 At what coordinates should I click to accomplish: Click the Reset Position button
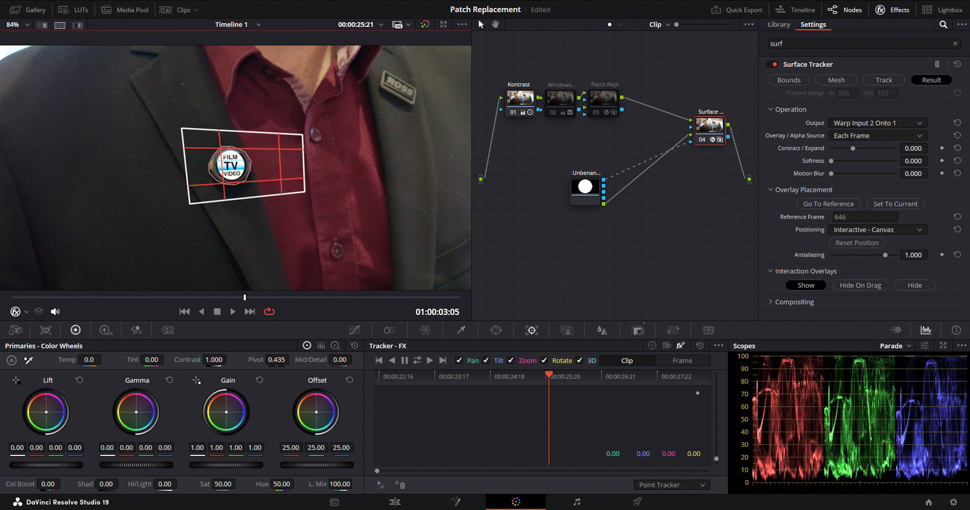[x=857, y=243]
